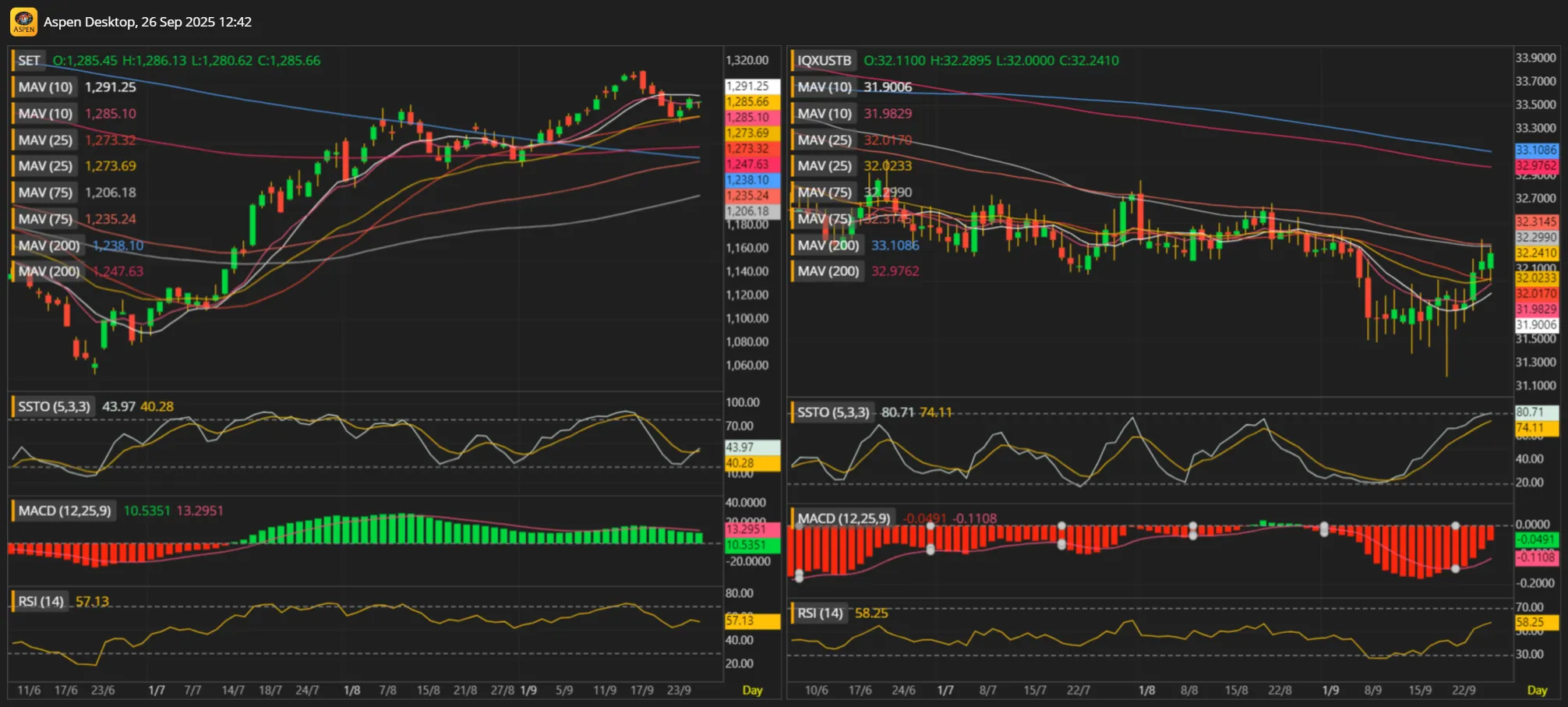Open the SSTO (5,3,3) label on SET chart
The image size is (1568, 707).
pyautogui.click(x=54, y=407)
